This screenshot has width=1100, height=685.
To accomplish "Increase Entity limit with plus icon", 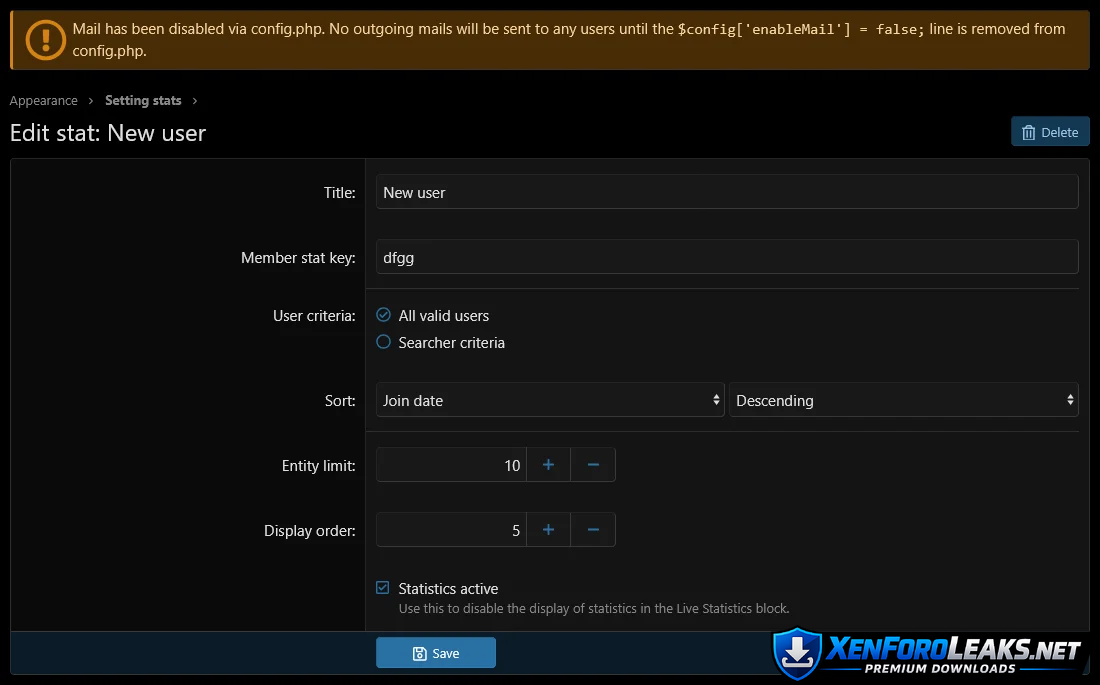I will pyautogui.click(x=548, y=465).
